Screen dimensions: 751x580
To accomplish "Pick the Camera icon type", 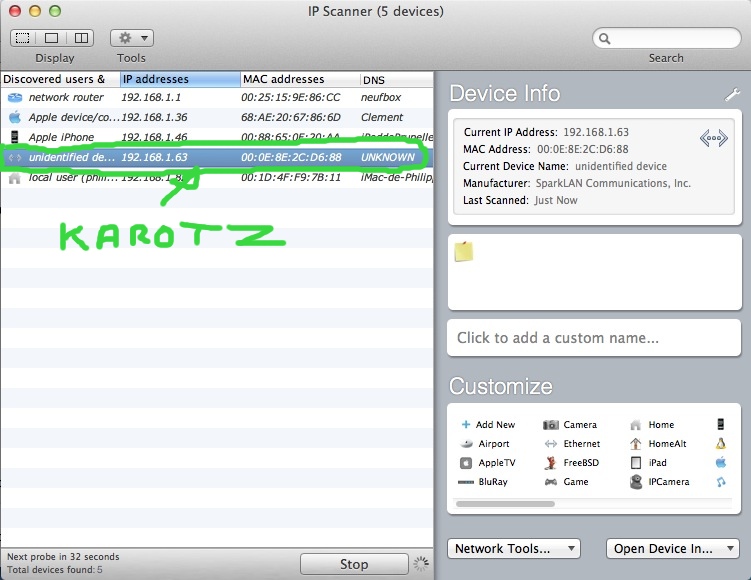I will point(570,424).
